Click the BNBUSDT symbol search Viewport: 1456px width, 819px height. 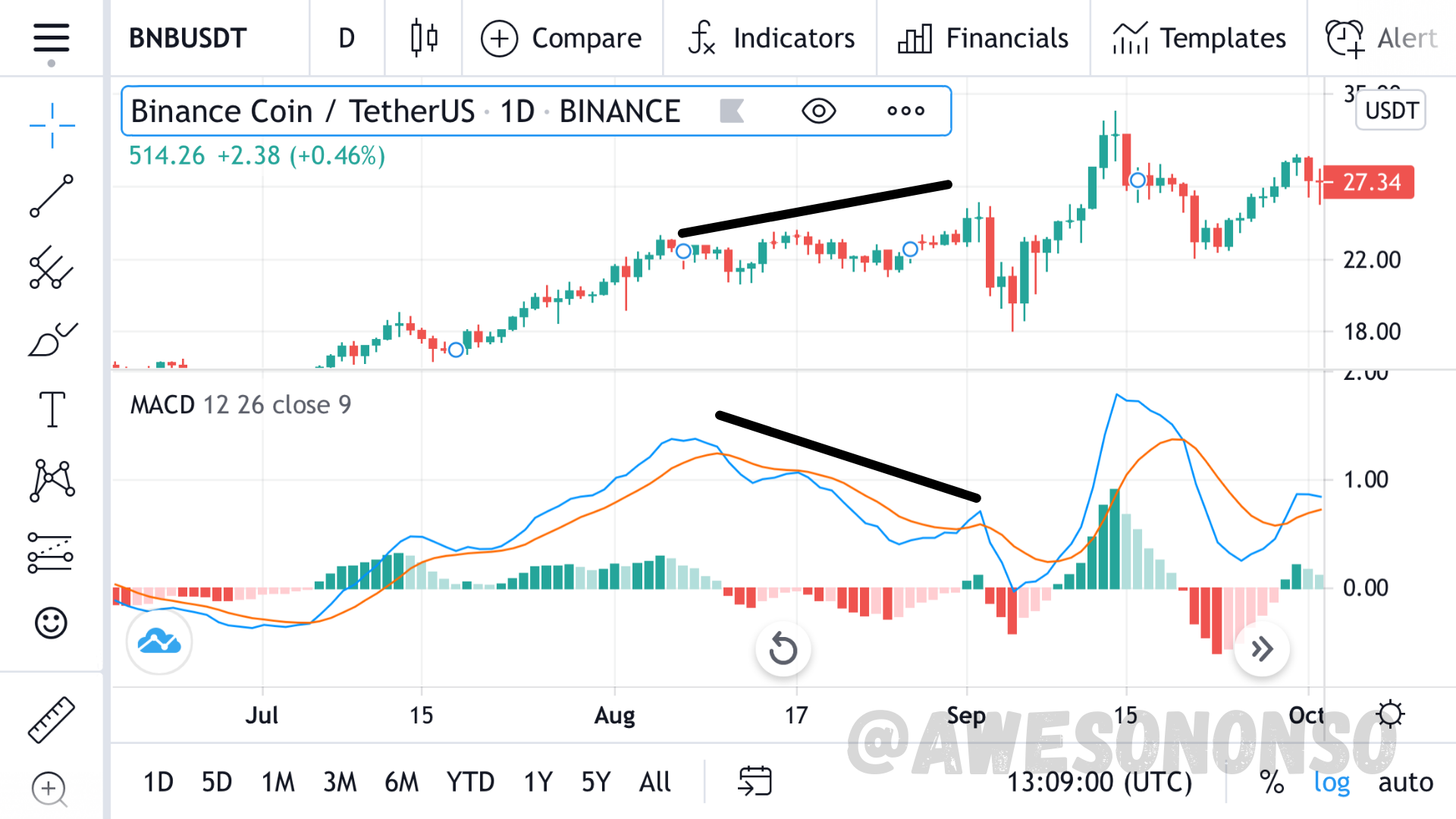coord(187,38)
